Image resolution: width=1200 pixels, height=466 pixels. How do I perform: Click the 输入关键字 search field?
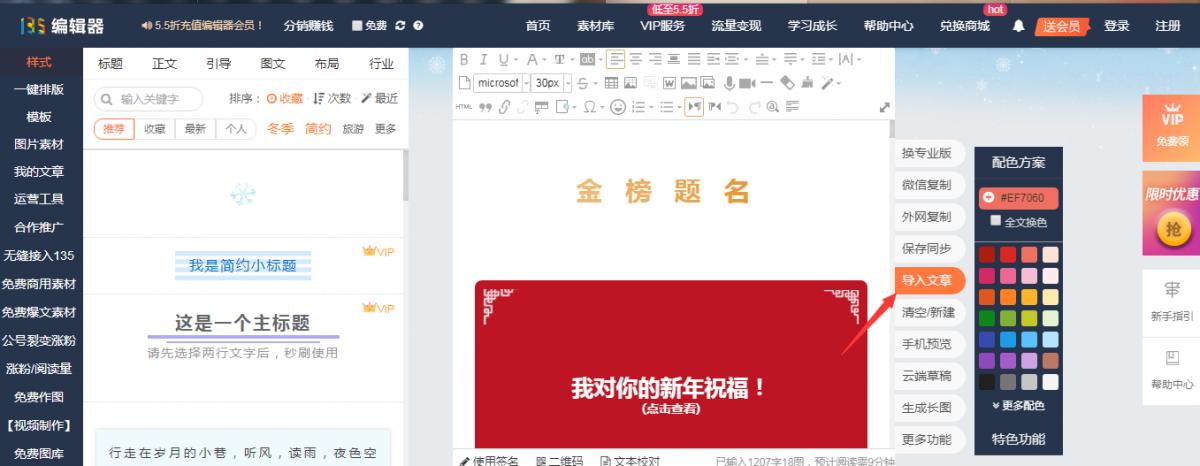148,99
